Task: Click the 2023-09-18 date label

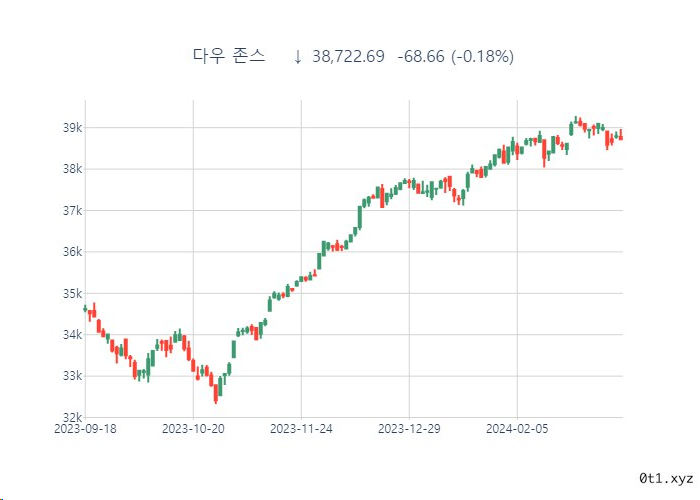Action: coord(85,429)
